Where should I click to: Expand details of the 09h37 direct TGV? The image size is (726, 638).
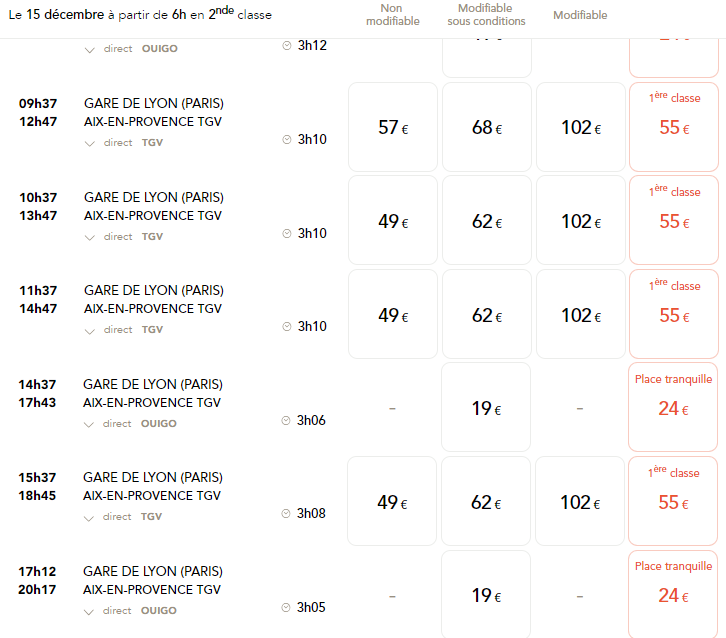pyautogui.click(x=90, y=144)
